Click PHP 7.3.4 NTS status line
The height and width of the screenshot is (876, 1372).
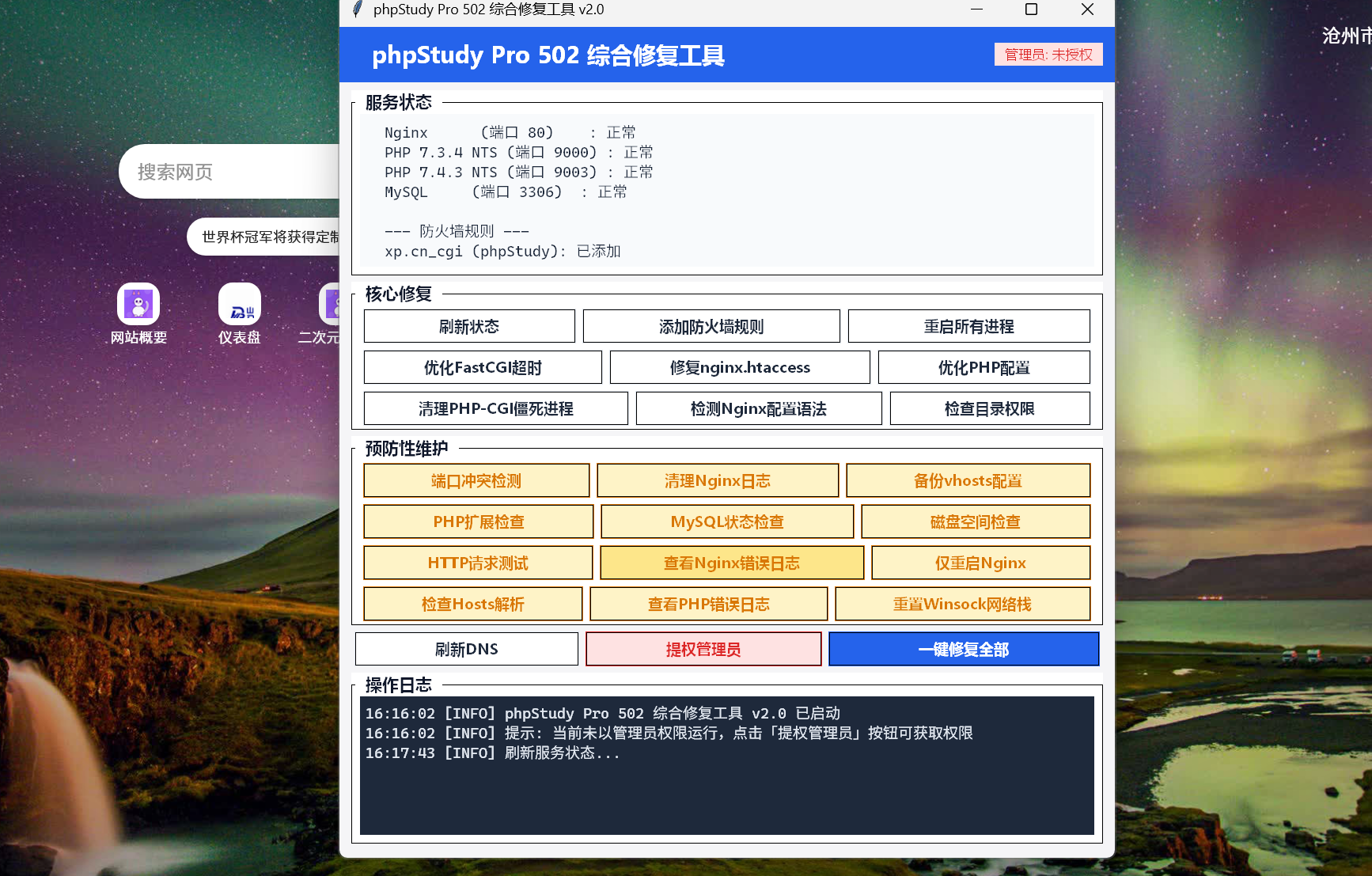[519, 152]
